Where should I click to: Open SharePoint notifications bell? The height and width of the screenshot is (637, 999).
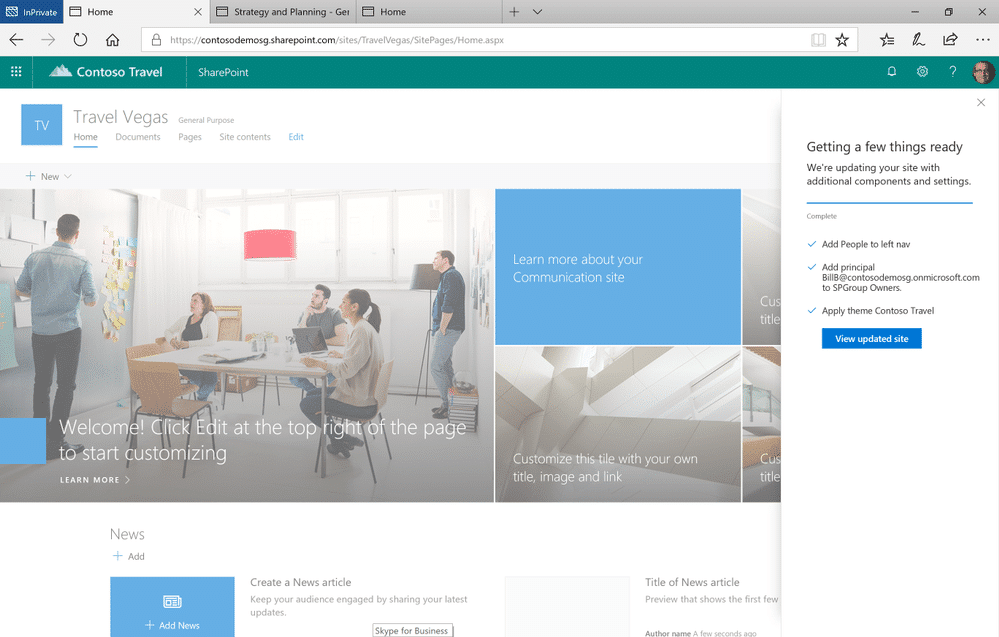pos(891,71)
